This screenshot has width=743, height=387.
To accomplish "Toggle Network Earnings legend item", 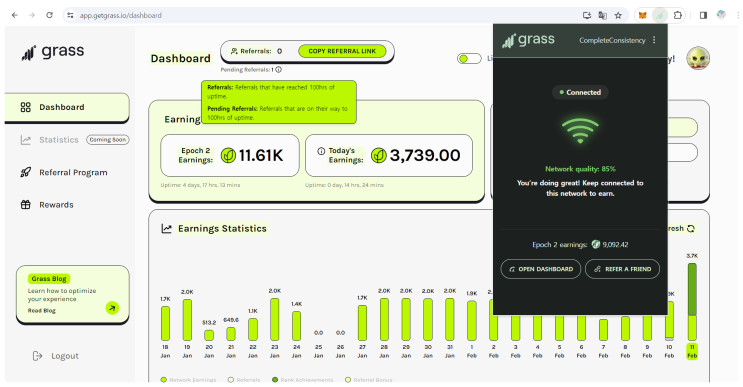I will 188,379.
